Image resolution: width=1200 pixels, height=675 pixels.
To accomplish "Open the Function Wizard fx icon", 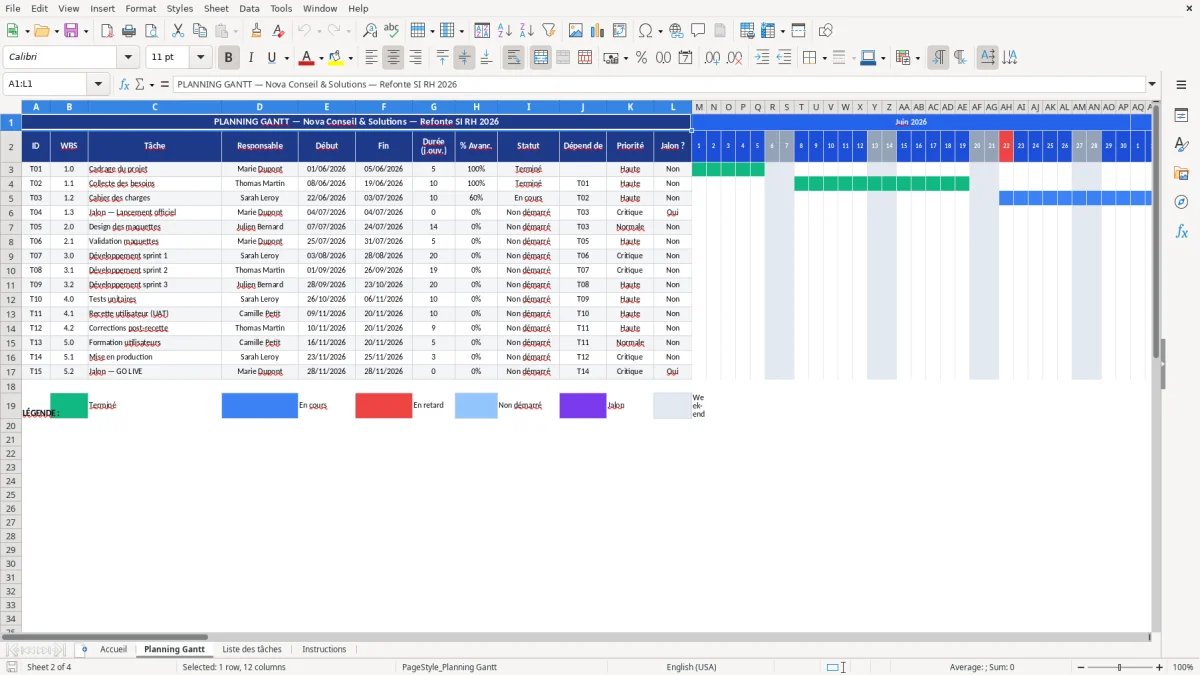I will pos(125,85).
